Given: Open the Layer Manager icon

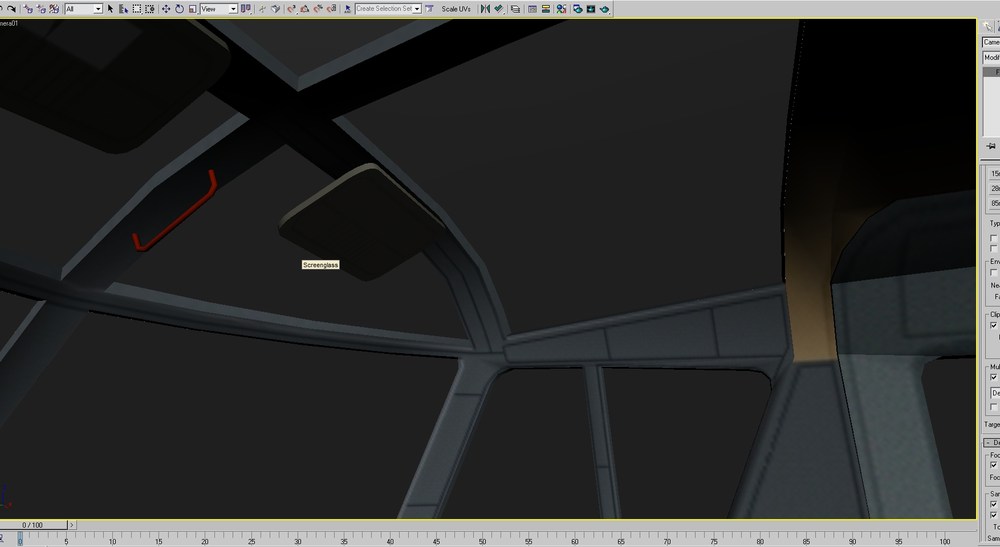Looking at the screenshot, I should [x=515, y=9].
